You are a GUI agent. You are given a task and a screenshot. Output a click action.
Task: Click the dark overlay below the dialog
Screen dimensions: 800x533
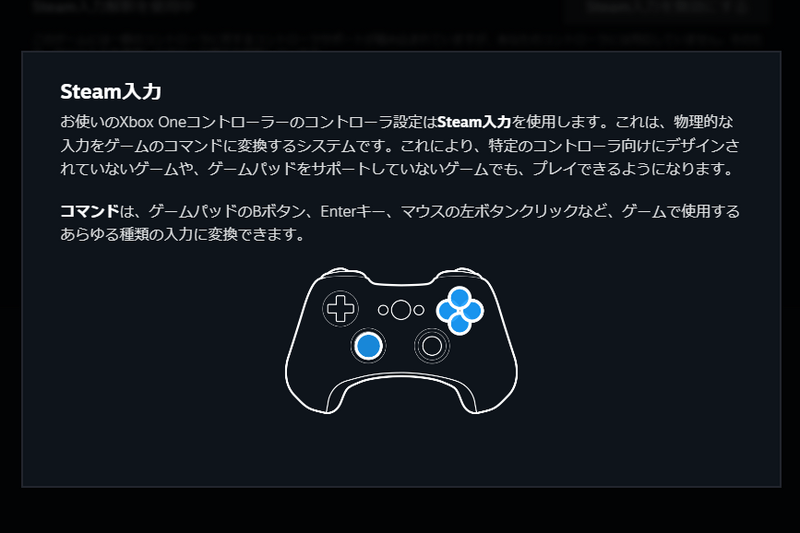pos(400,510)
